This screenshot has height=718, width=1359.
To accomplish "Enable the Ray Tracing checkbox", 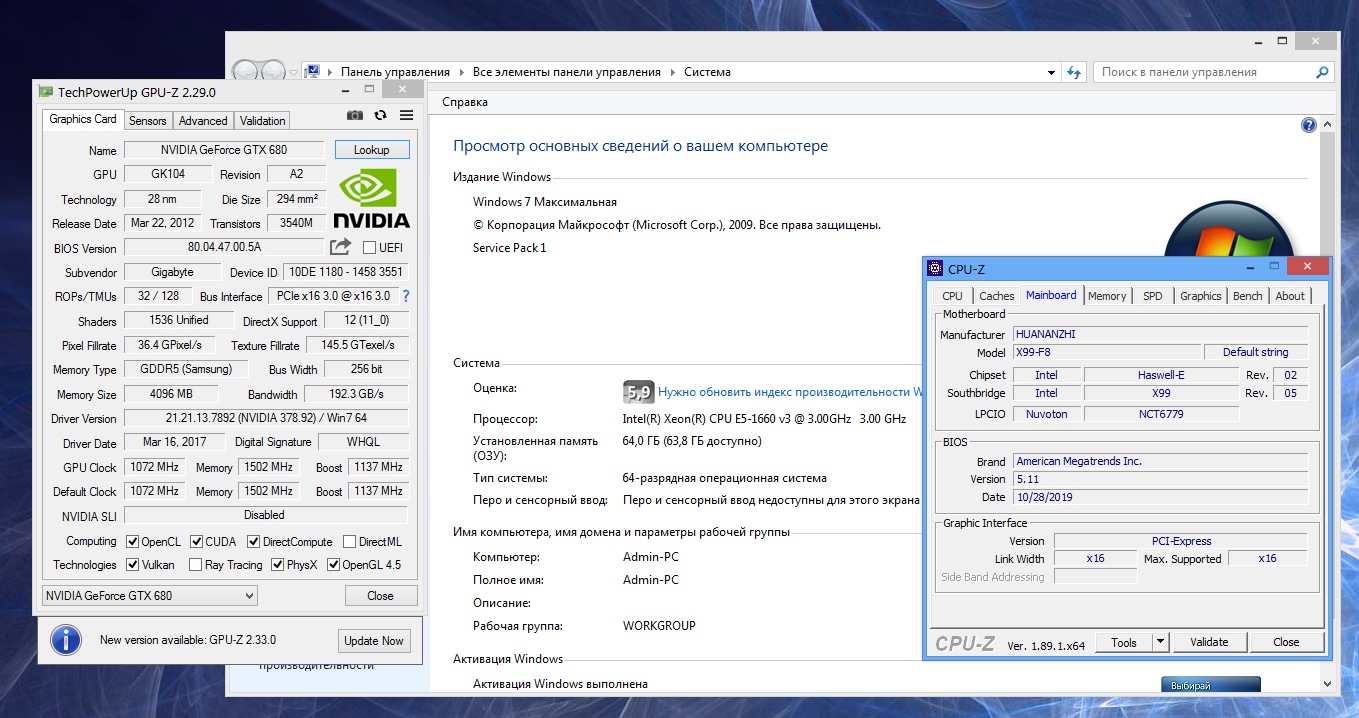I will (194, 565).
